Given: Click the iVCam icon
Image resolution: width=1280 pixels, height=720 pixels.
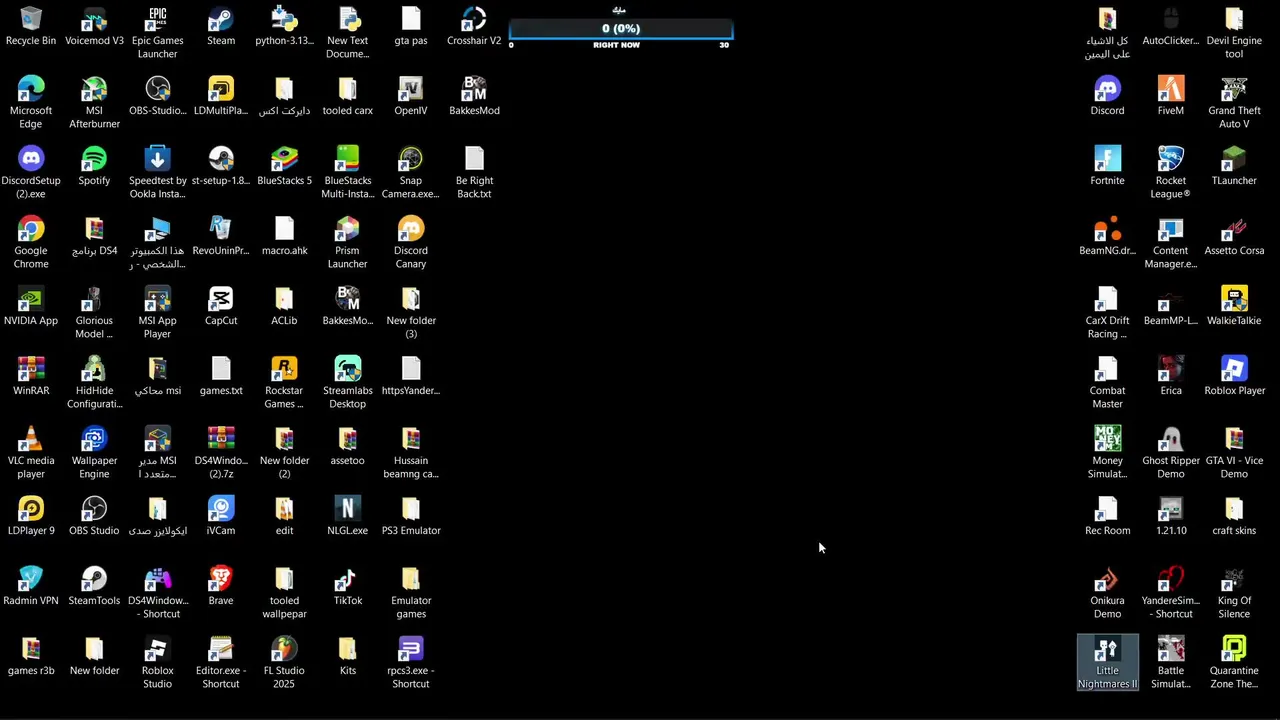Looking at the screenshot, I should click(x=221, y=517).
